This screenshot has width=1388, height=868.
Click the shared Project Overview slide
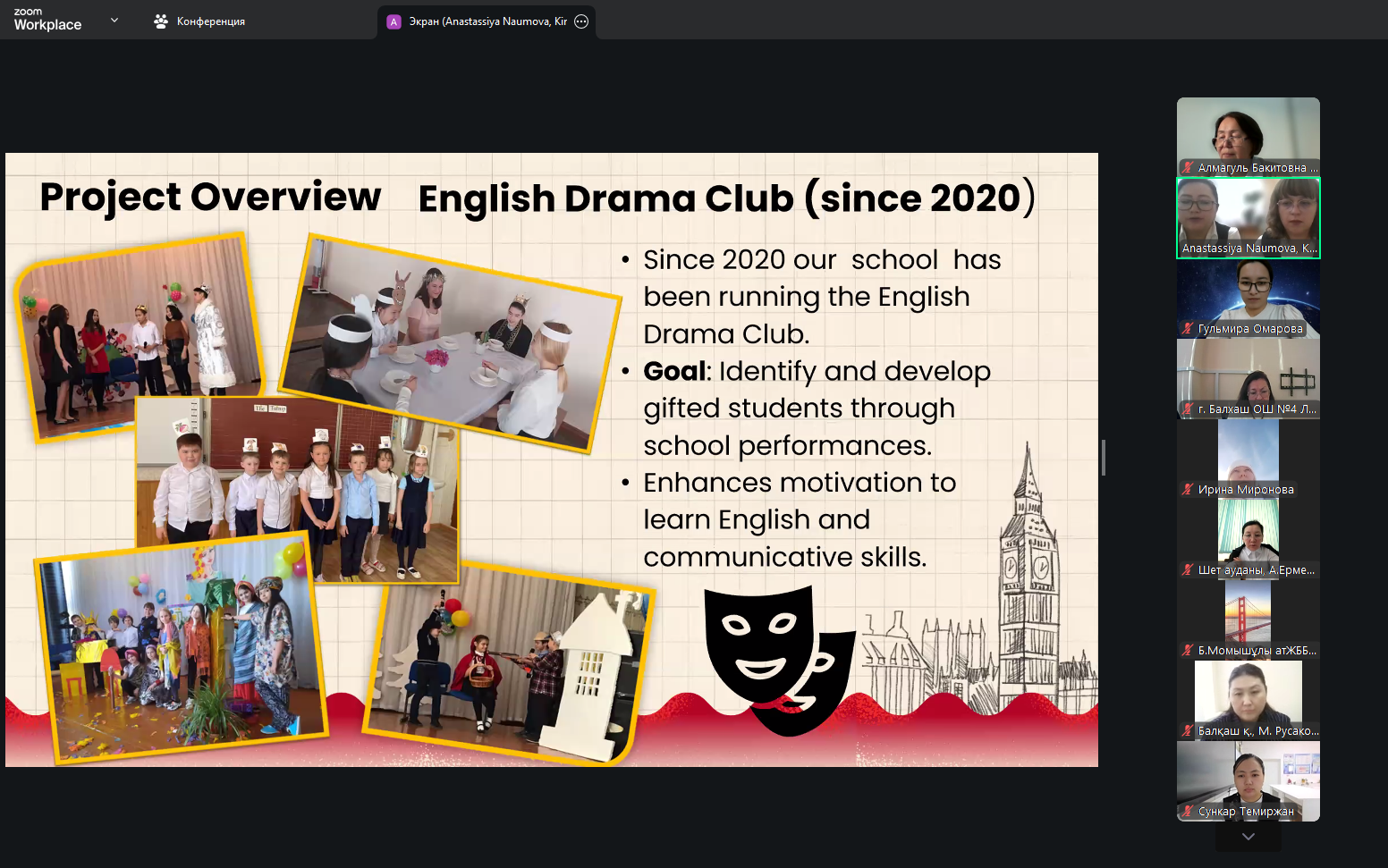pyautogui.click(x=551, y=459)
